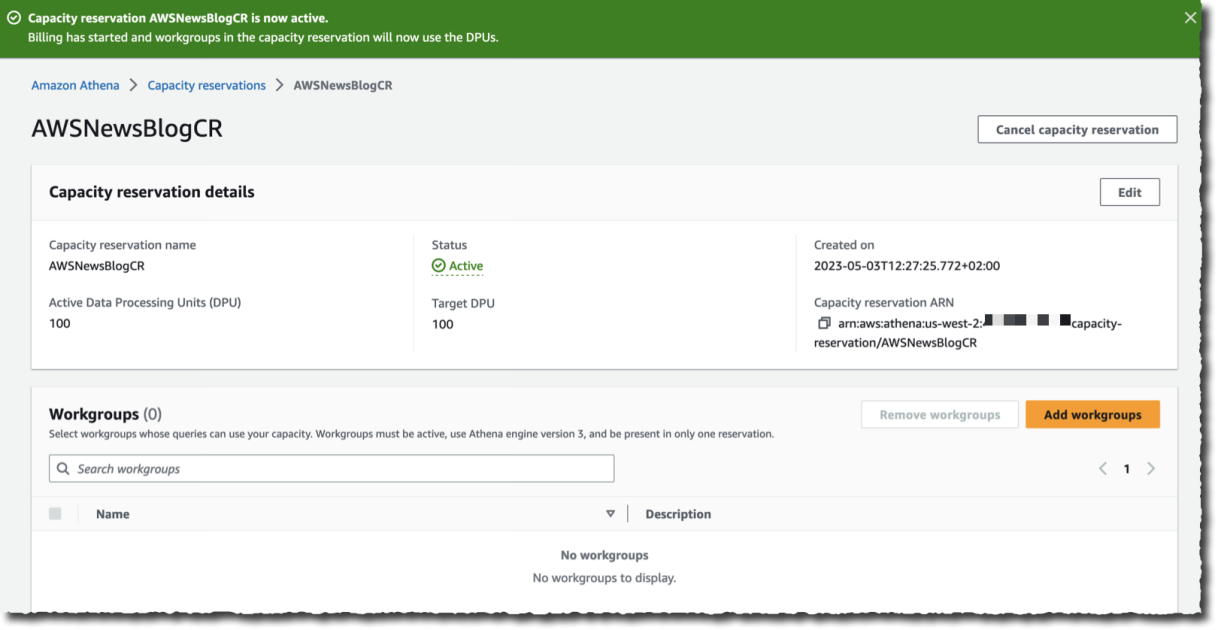
Task: Sort workgroups by the Name column arrow
Action: pyautogui.click(x=611, y=513)
